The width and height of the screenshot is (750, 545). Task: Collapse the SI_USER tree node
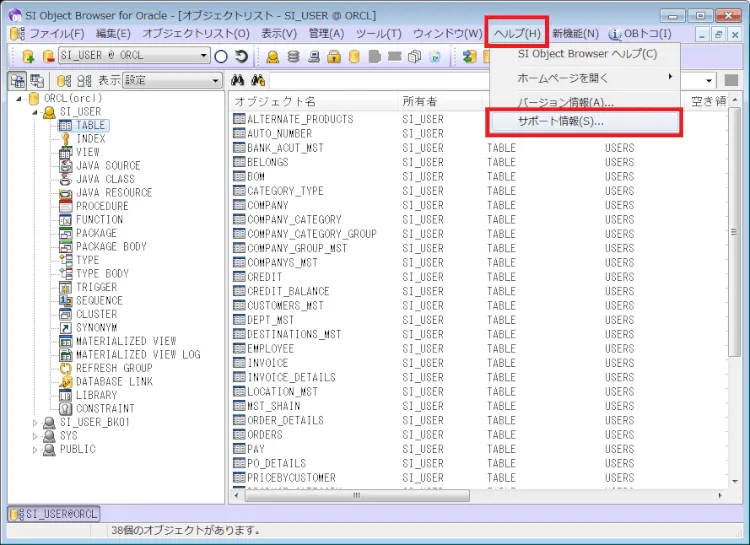(x=35, y=112)
